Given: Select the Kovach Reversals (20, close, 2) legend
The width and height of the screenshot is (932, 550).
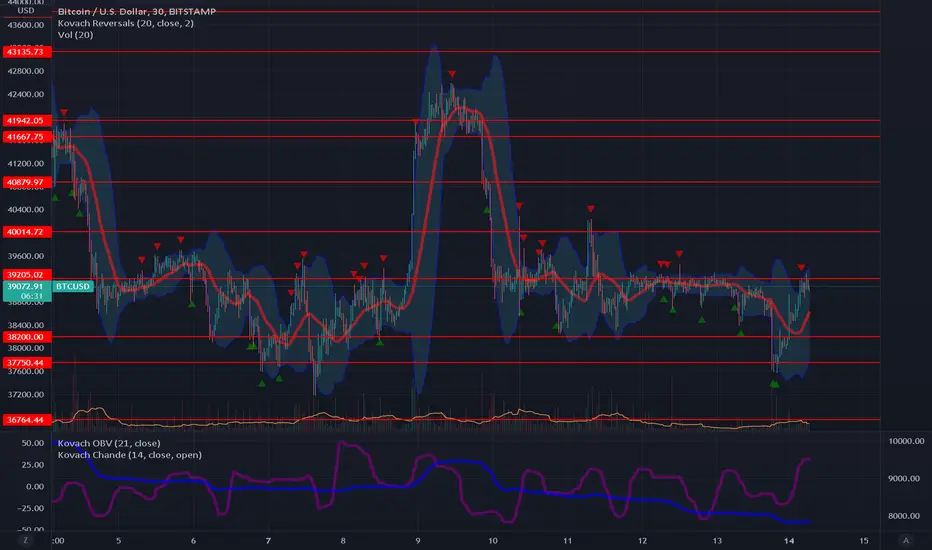Looking at the screenshot, I should pos(125,23).
